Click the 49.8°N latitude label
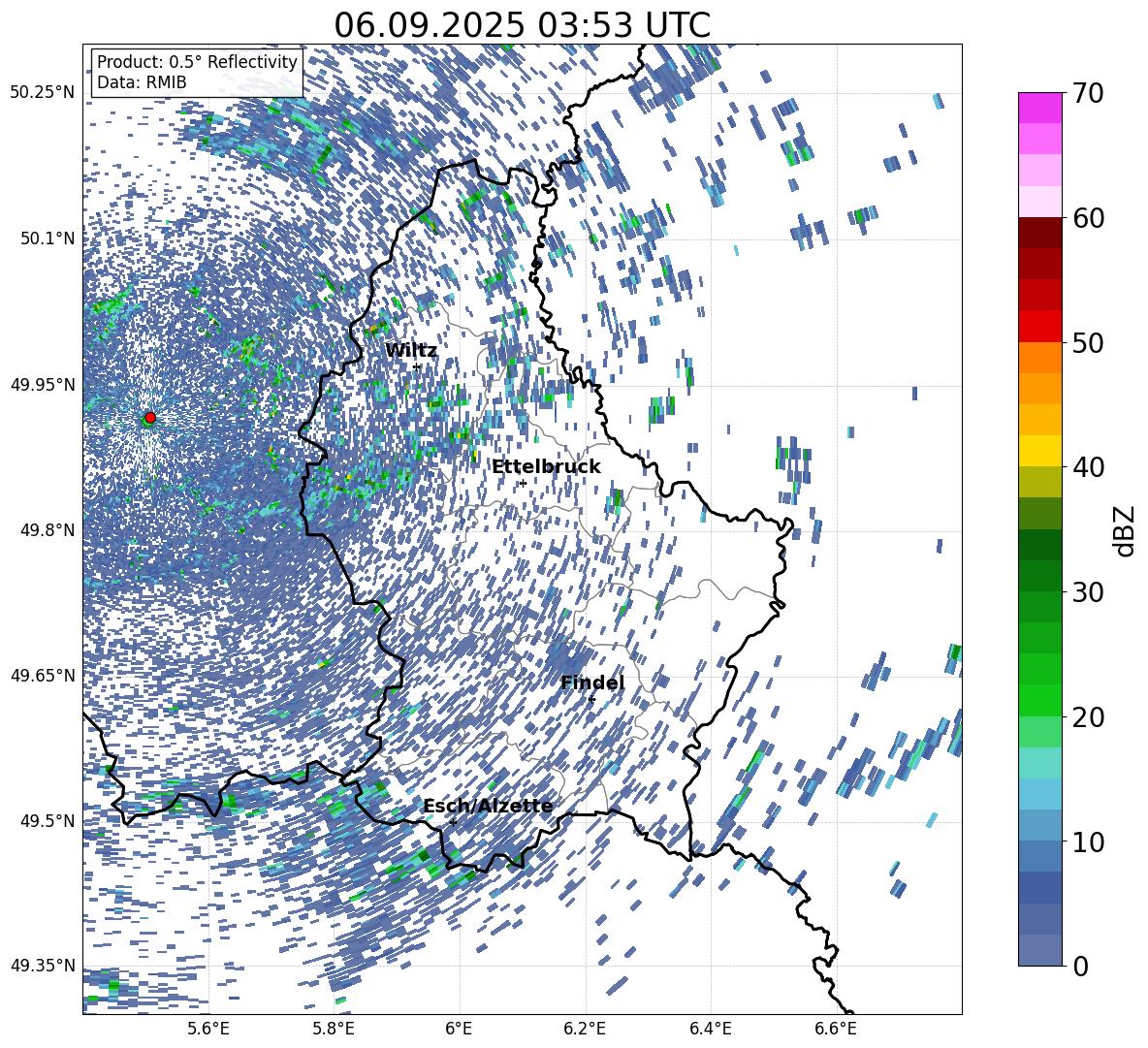Viewport: 1148px width, 1048px height. coord(48,530)
